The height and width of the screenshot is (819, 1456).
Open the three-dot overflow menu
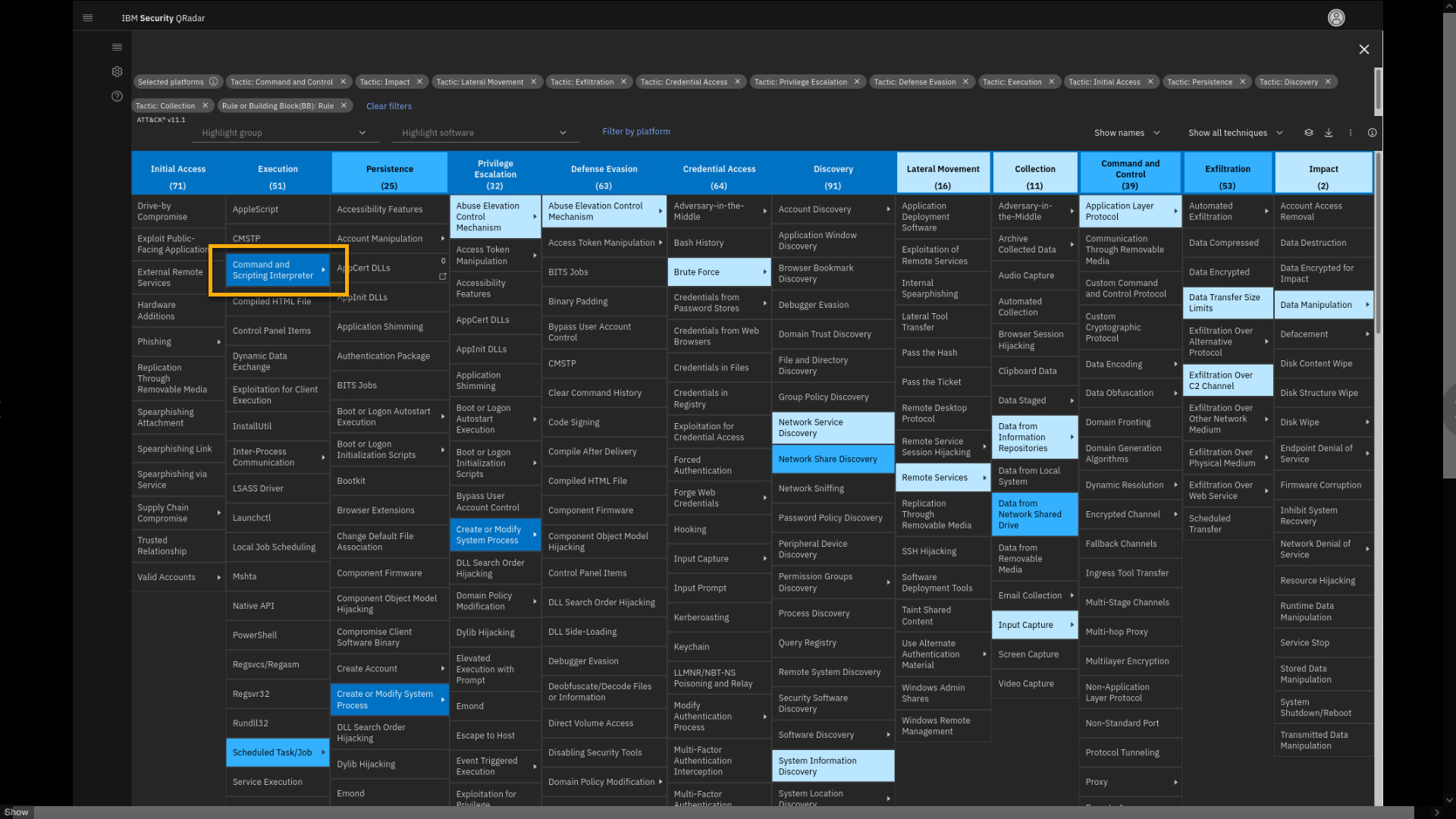tap(1351, 133)
